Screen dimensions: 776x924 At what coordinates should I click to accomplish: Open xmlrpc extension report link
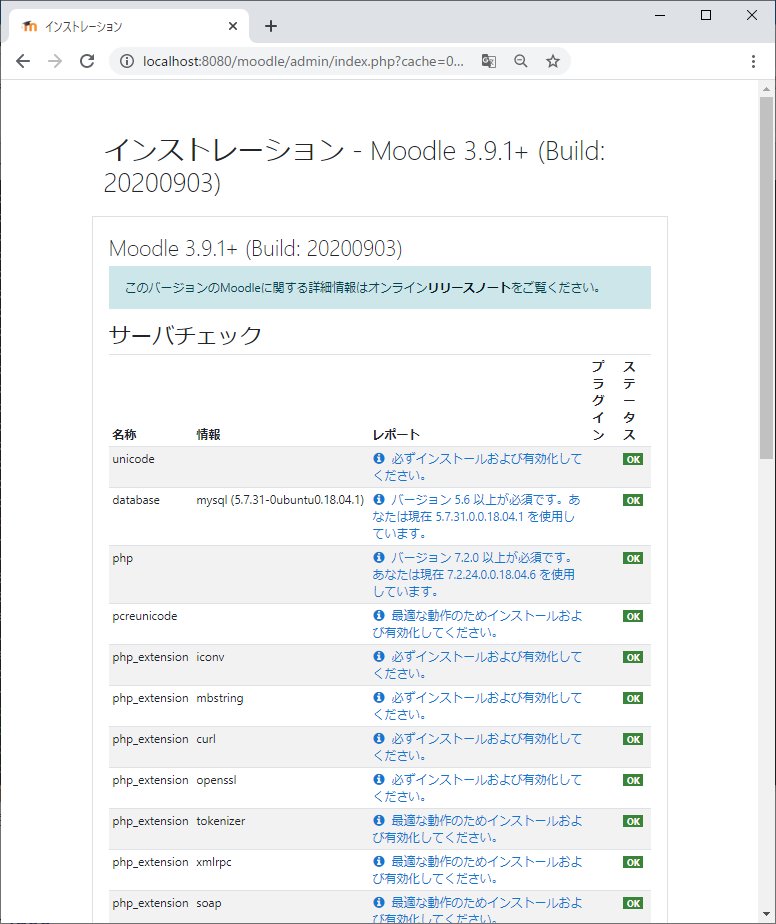tap(477, 870)
